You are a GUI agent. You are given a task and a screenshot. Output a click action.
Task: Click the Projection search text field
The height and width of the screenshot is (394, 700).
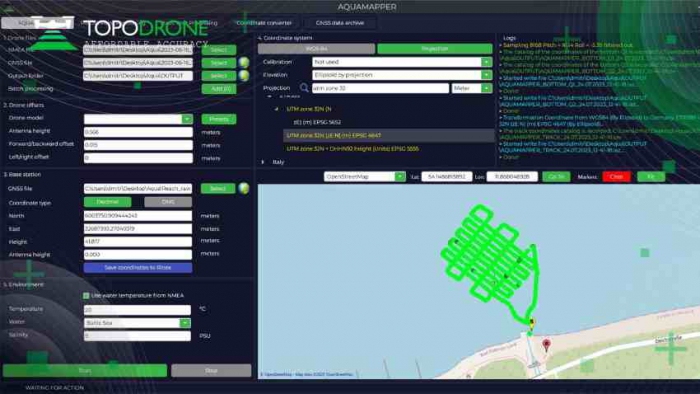(380, 88)
